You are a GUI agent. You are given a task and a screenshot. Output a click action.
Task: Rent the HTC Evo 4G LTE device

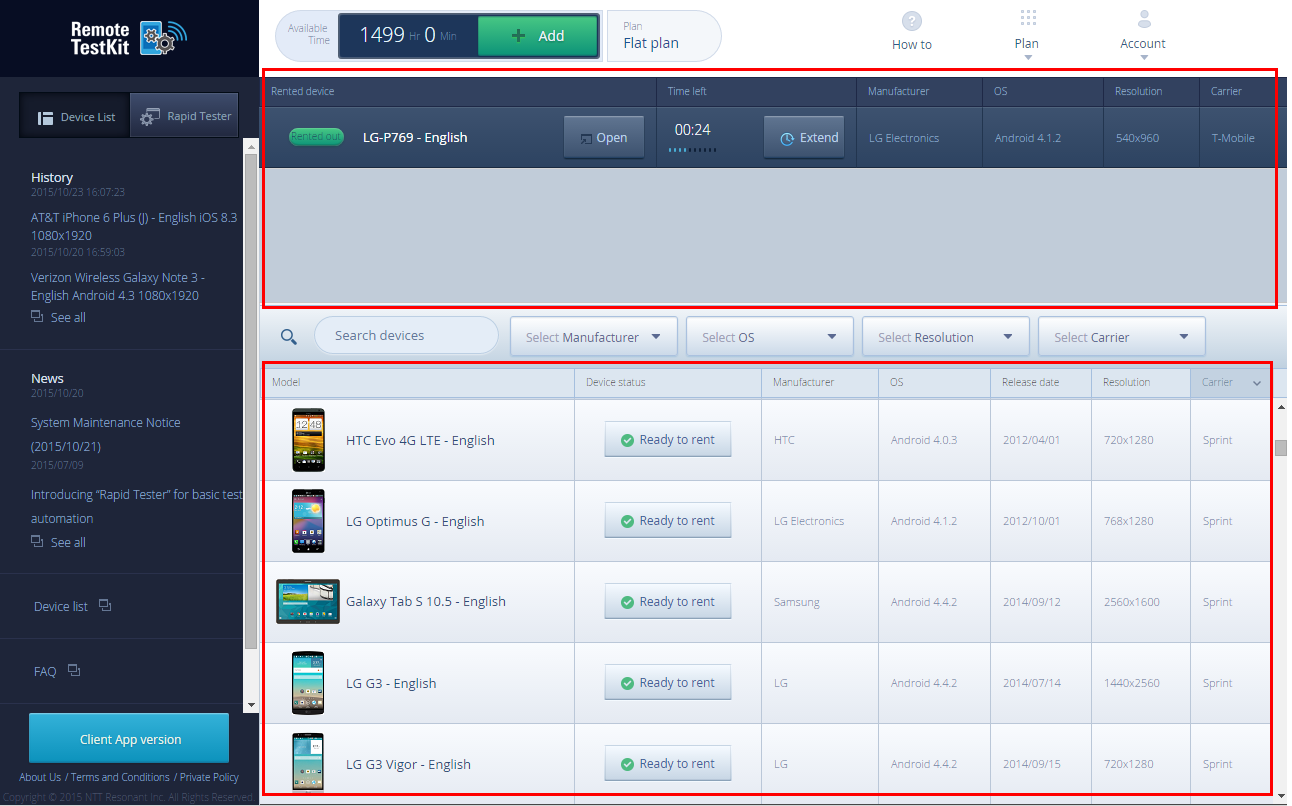point(667,439)
